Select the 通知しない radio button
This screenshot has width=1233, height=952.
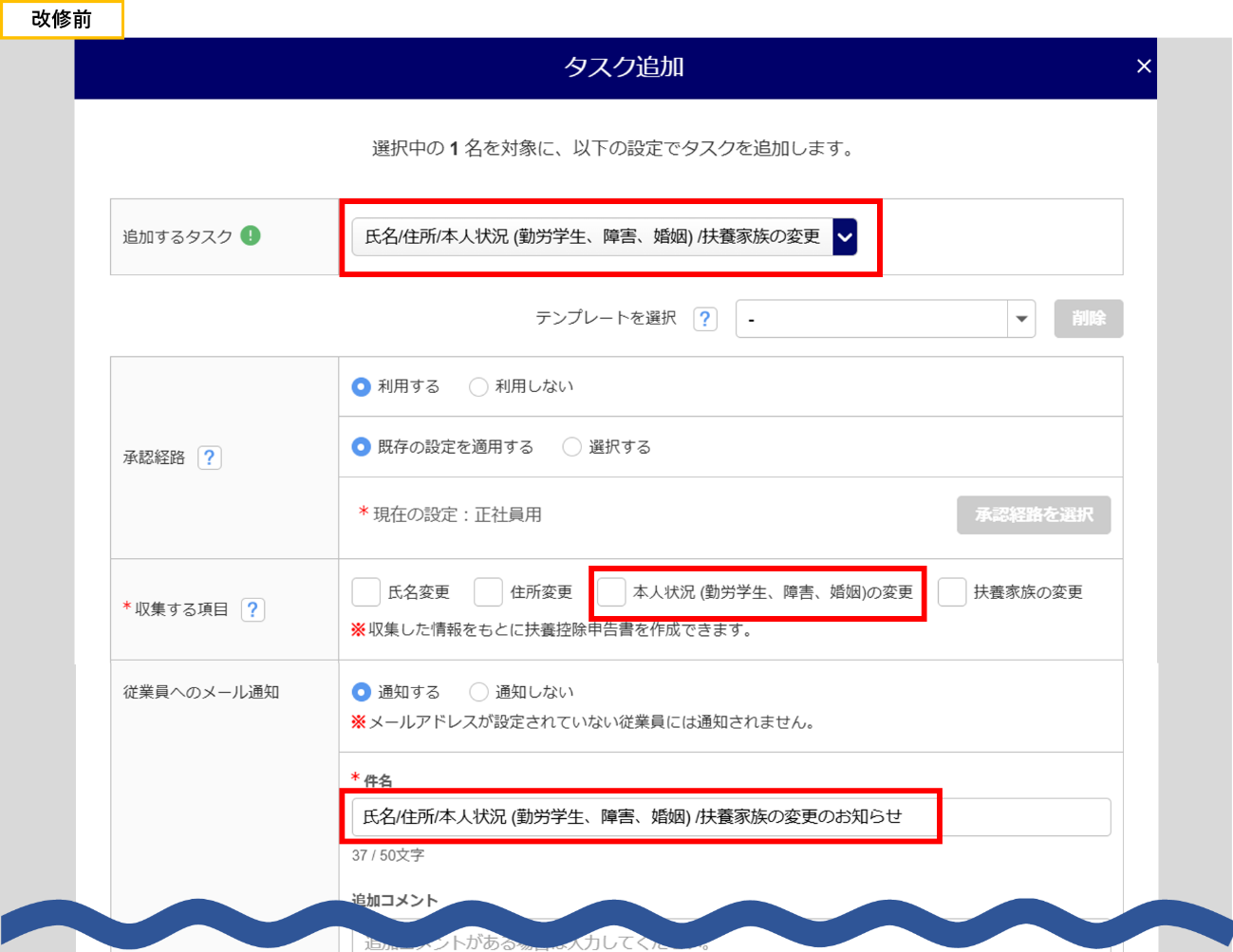(479, 692)
